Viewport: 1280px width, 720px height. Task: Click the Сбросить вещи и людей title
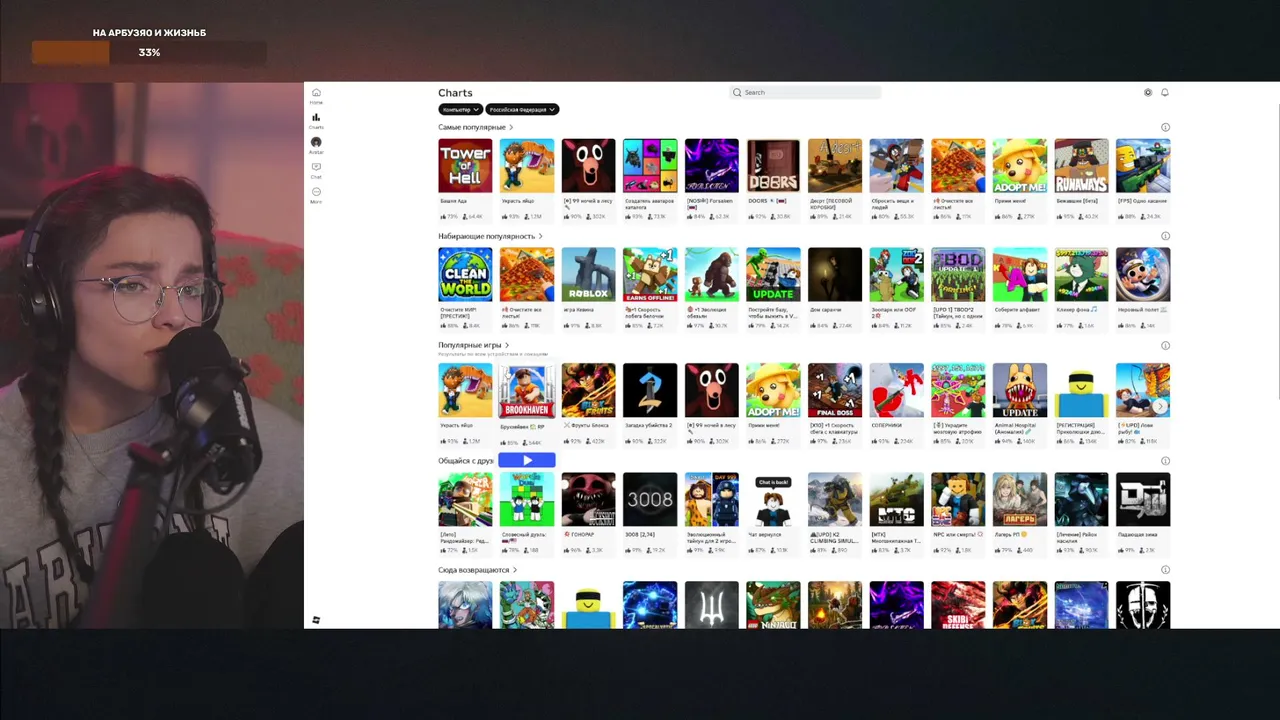(894, 204)
